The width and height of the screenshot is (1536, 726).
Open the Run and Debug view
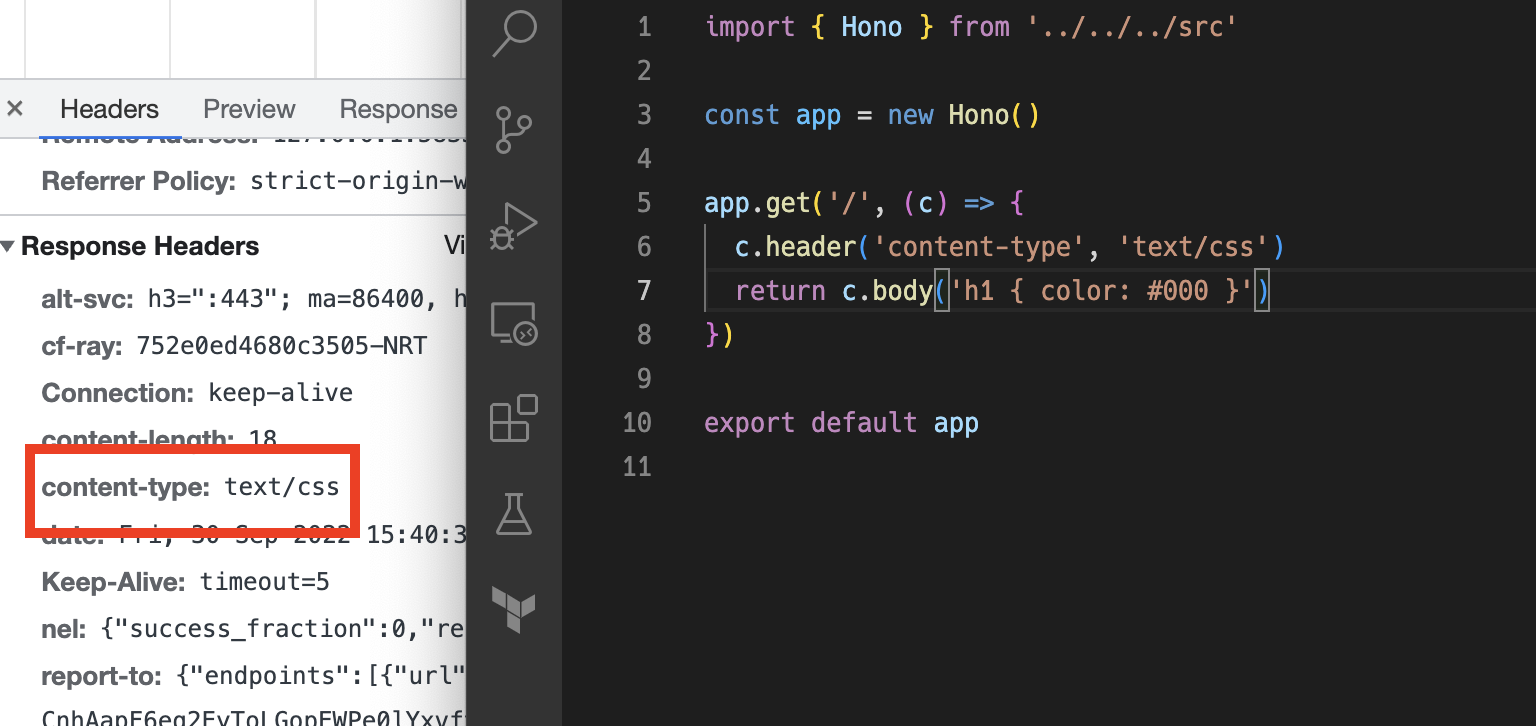514,226
